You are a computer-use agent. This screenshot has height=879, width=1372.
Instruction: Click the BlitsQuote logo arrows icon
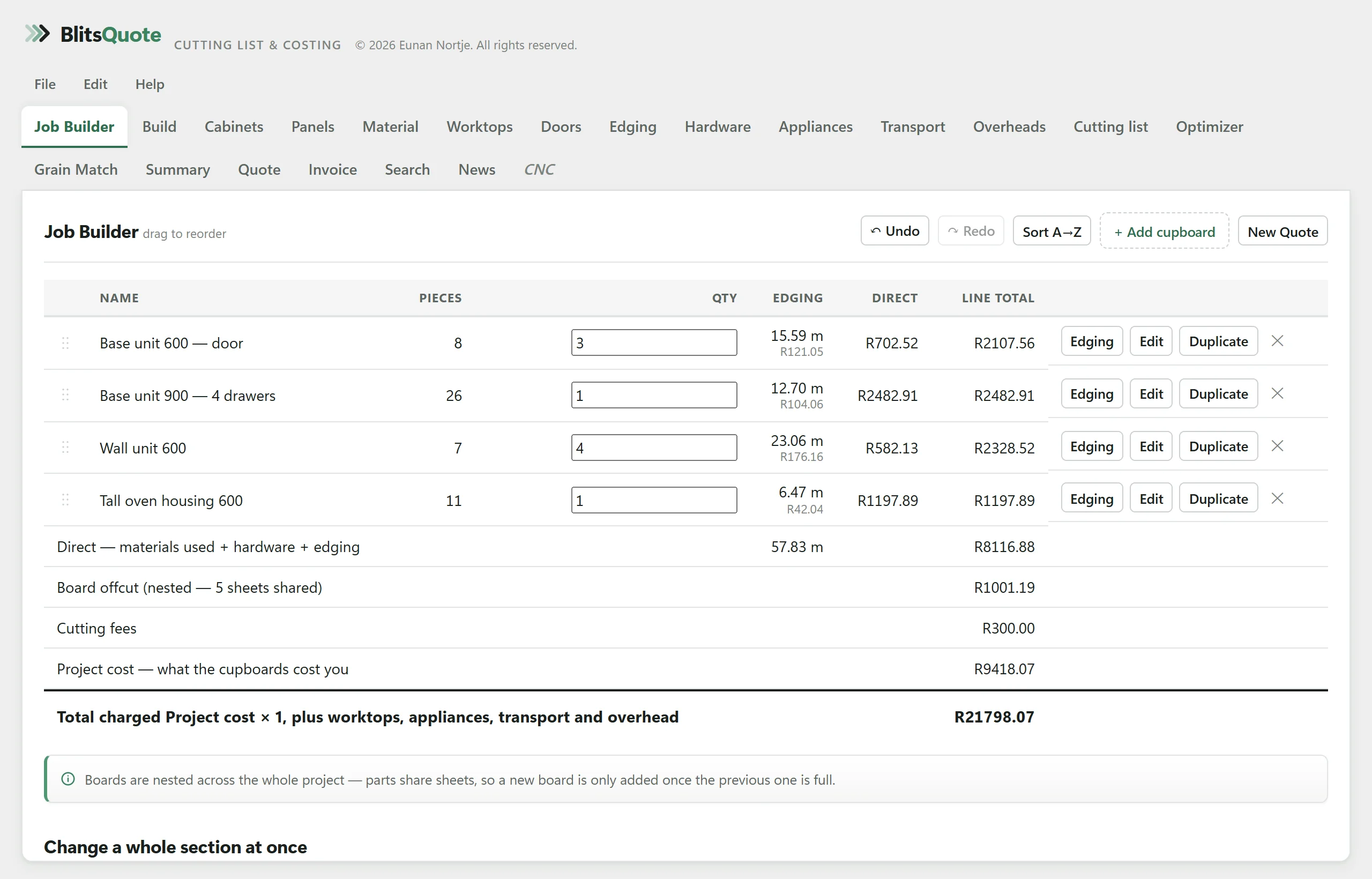click(x=38, y=34)
